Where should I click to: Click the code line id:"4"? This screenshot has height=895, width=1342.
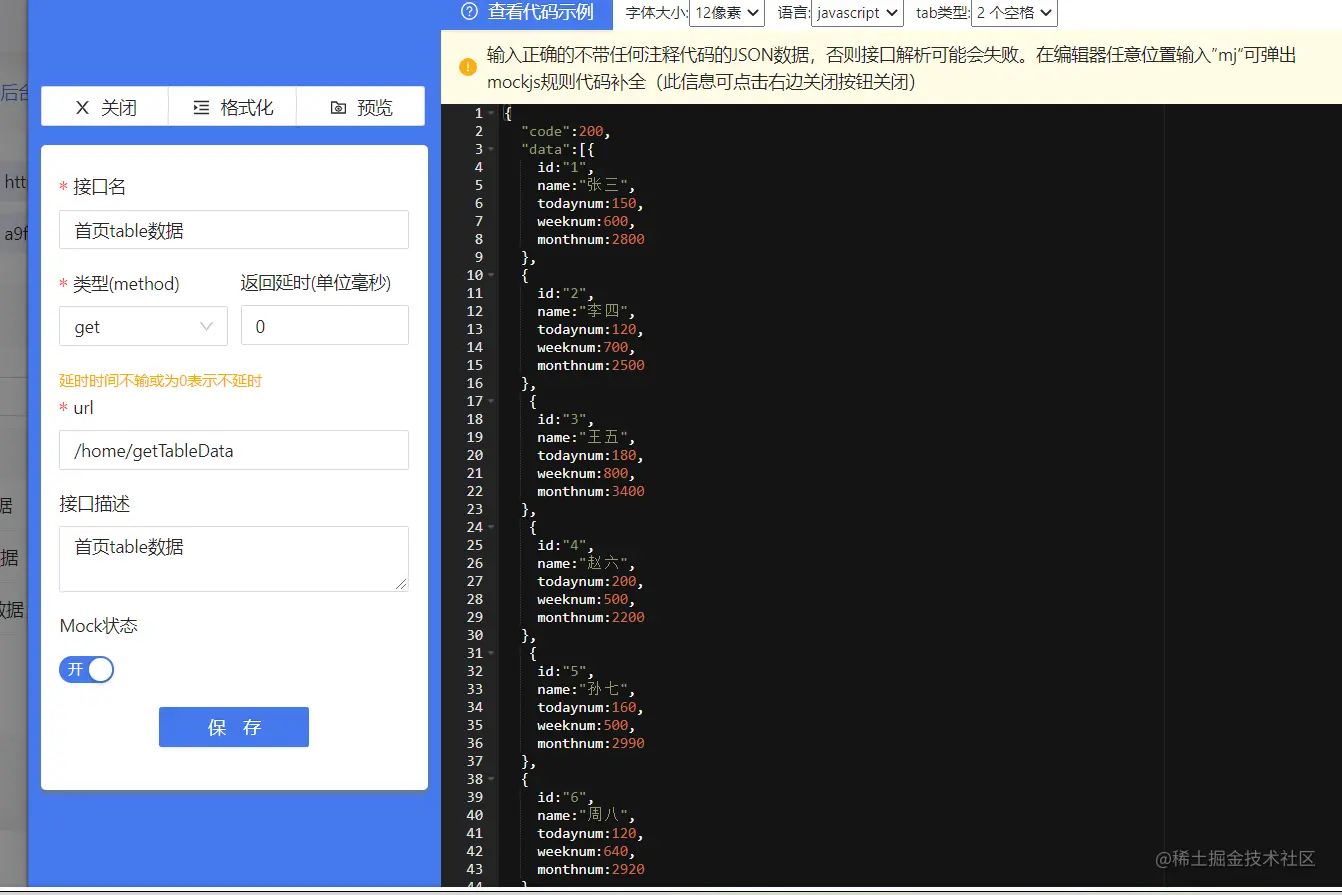[566, 545]
